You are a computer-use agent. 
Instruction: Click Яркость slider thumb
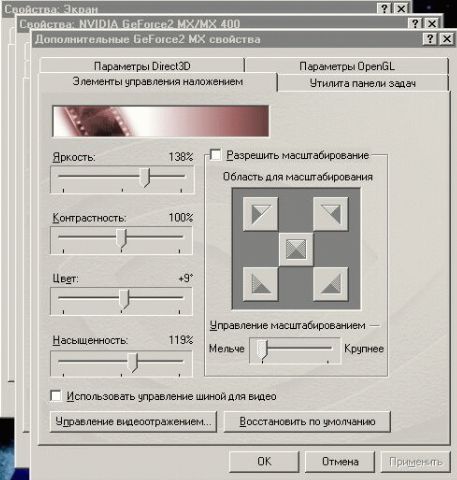145,177
